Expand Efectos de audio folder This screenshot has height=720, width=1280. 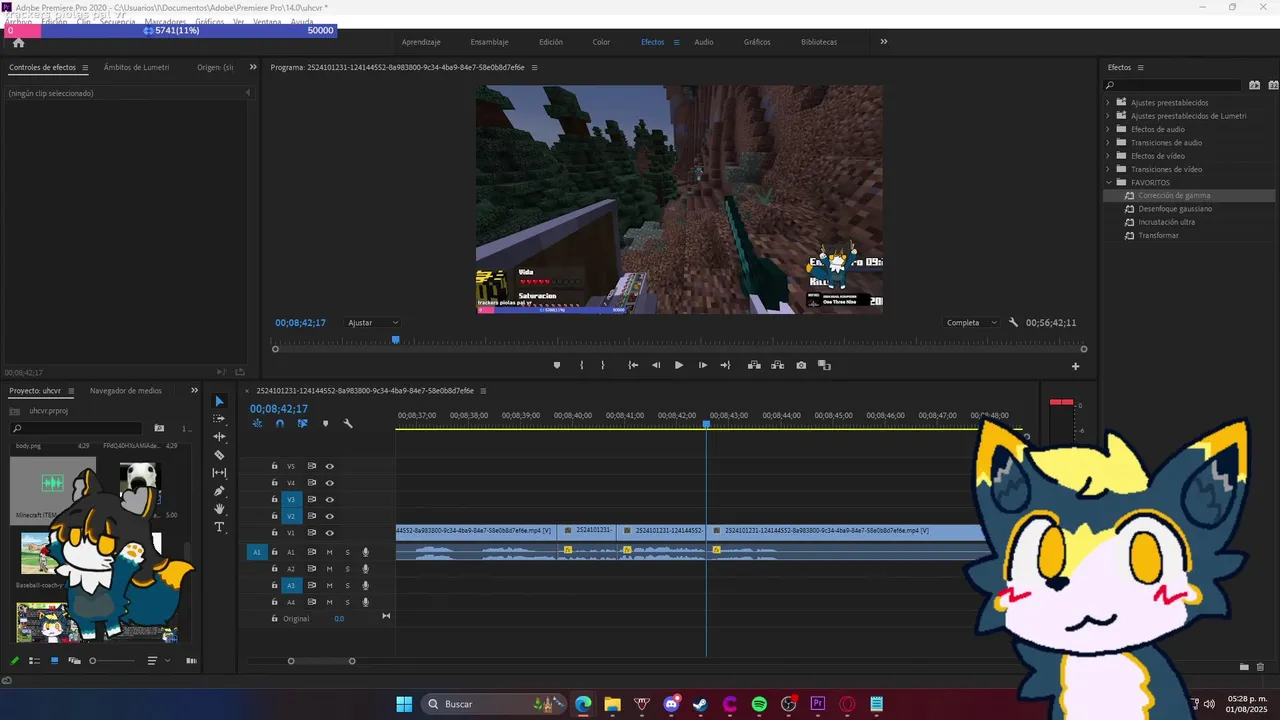pos(1108,129)
